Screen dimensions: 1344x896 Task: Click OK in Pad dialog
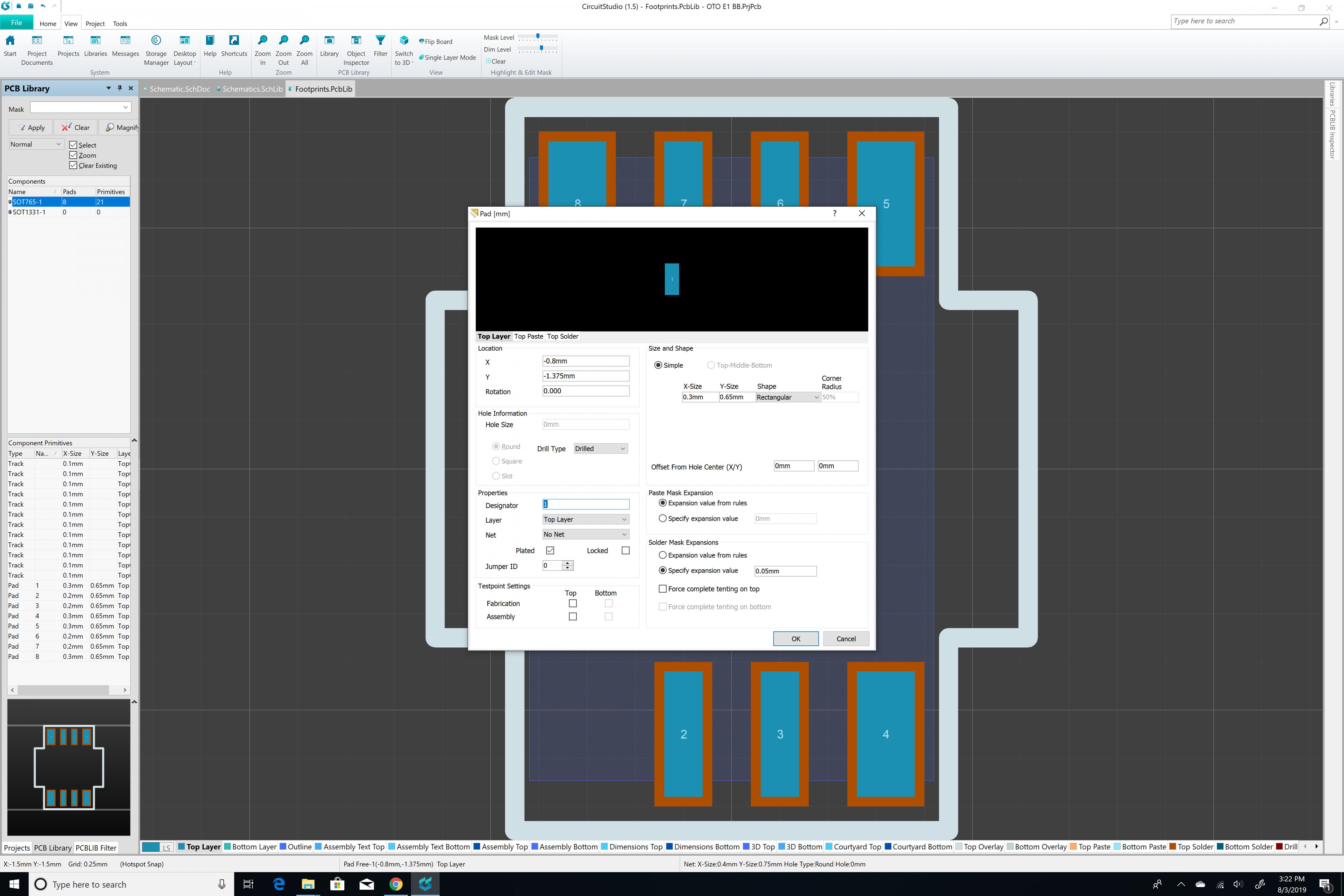click(x=796, y=639)
